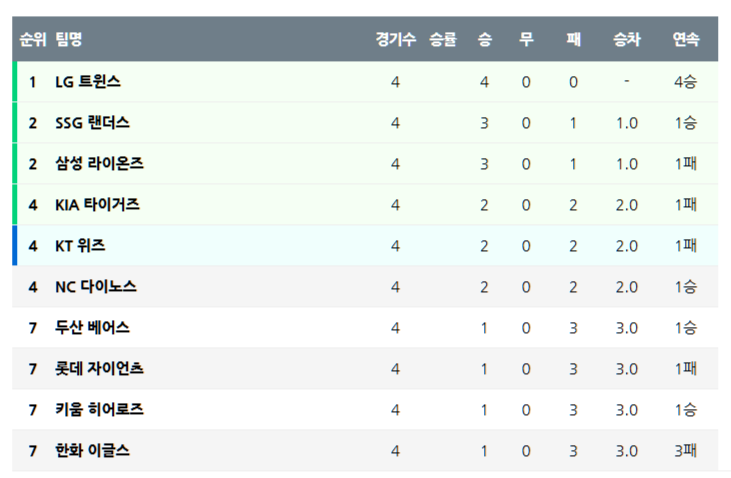Click the 무 column header
Viewport: 731px width, 478px height.
(x=526, y=40)
